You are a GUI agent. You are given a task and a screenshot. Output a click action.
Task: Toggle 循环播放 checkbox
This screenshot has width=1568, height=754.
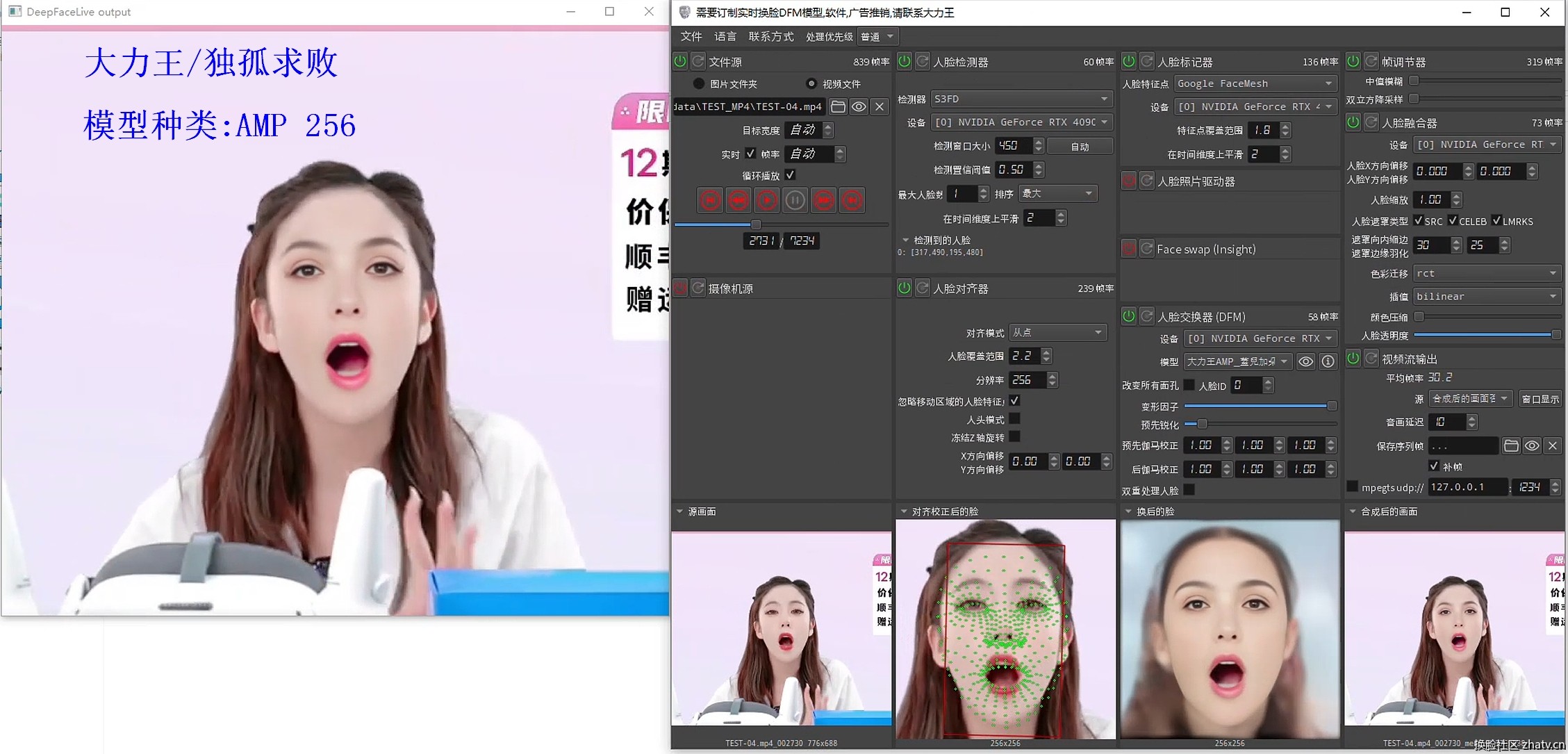pos(790,174)
